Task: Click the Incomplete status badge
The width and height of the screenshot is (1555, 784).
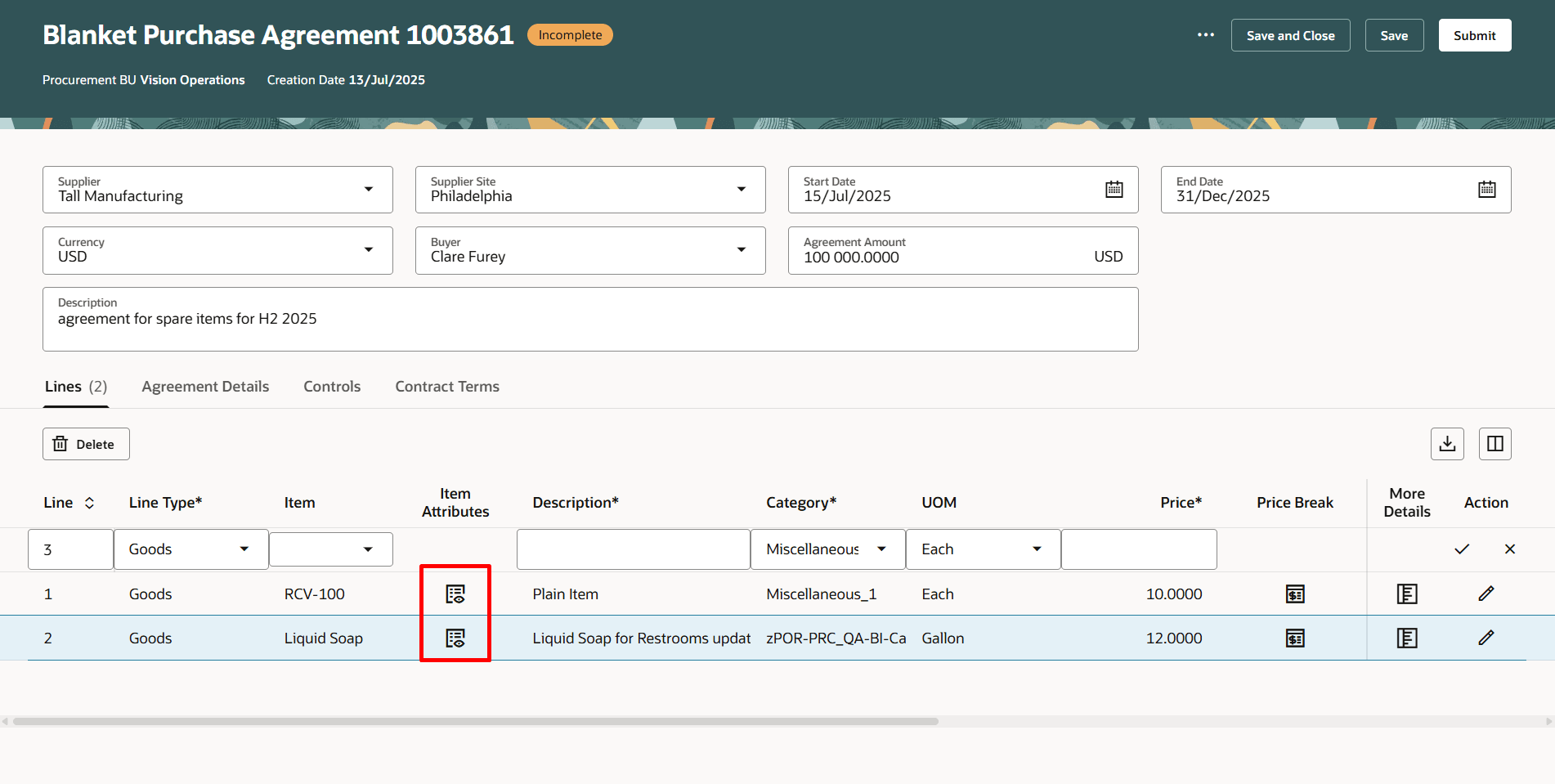Action: (x=570, y=35)
